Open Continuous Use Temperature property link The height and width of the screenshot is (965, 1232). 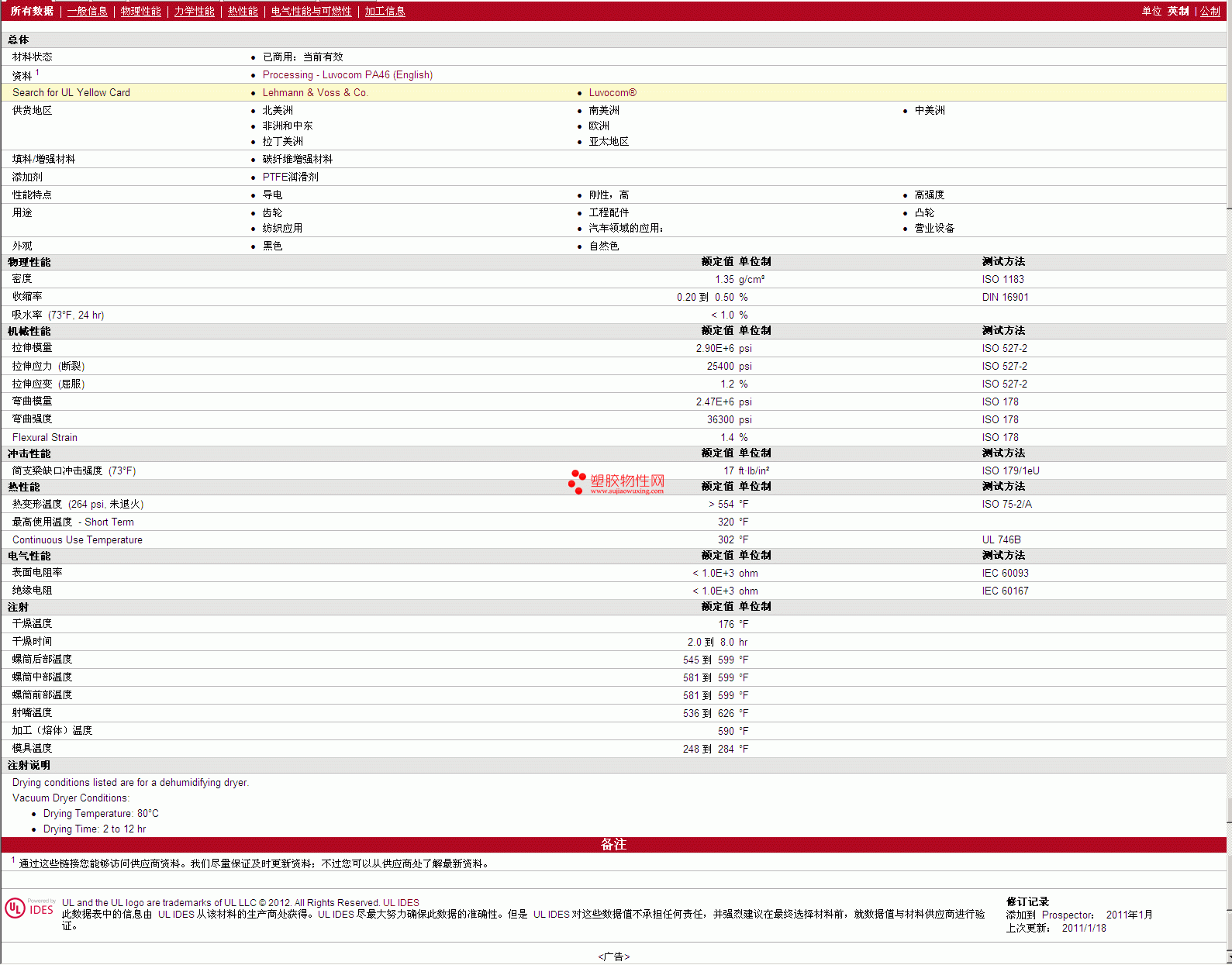point(78,539)
